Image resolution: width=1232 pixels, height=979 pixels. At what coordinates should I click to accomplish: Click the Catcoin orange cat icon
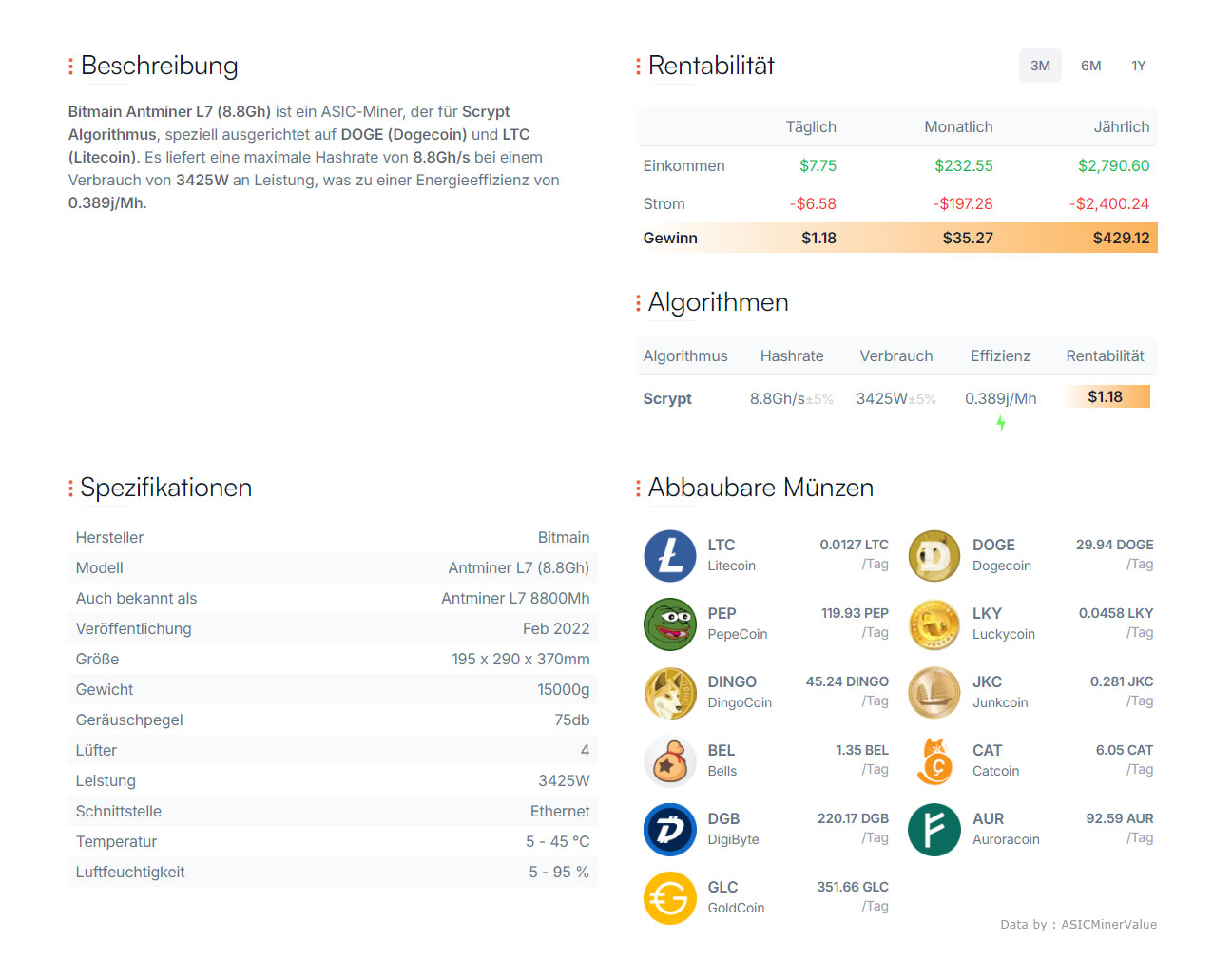[934, 761]
